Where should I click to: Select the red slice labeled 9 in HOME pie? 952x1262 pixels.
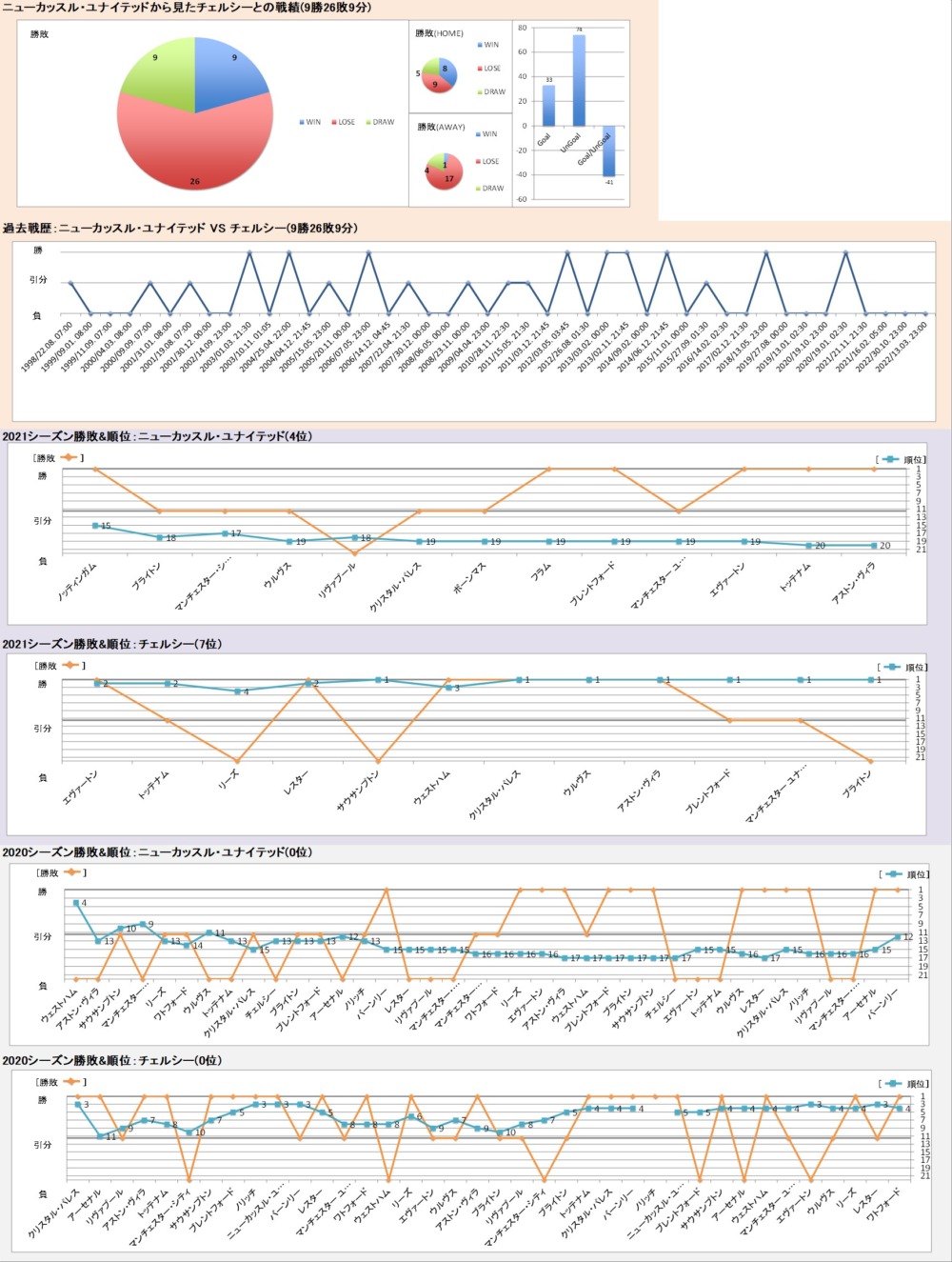436,86
